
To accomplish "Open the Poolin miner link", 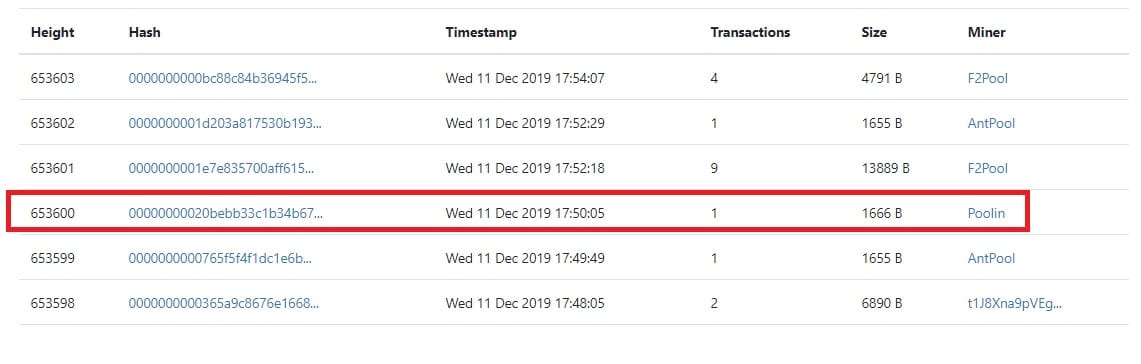I will point(986,213).
